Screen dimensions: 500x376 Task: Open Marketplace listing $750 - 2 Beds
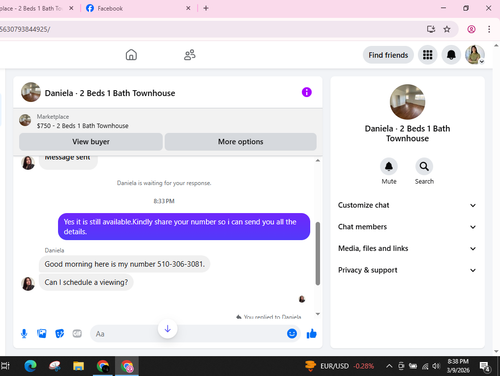click(x=82, y=126)
